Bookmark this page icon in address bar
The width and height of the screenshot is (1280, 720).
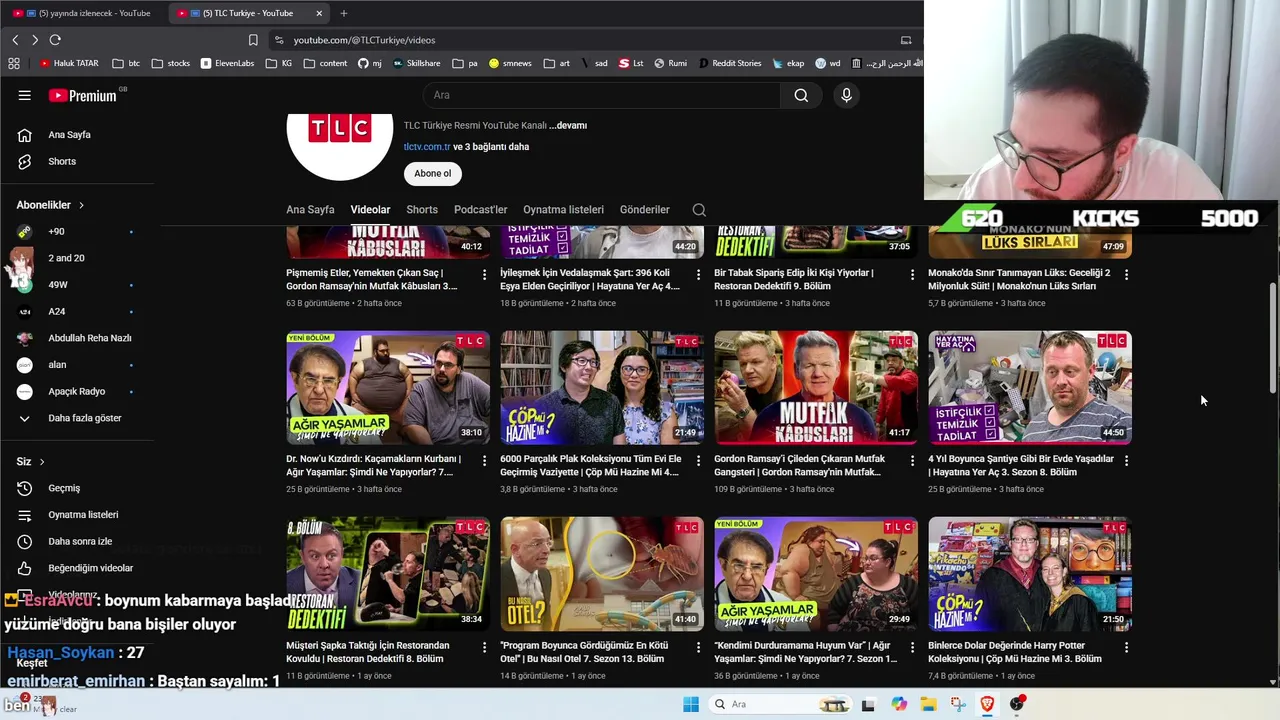(253, 40)
